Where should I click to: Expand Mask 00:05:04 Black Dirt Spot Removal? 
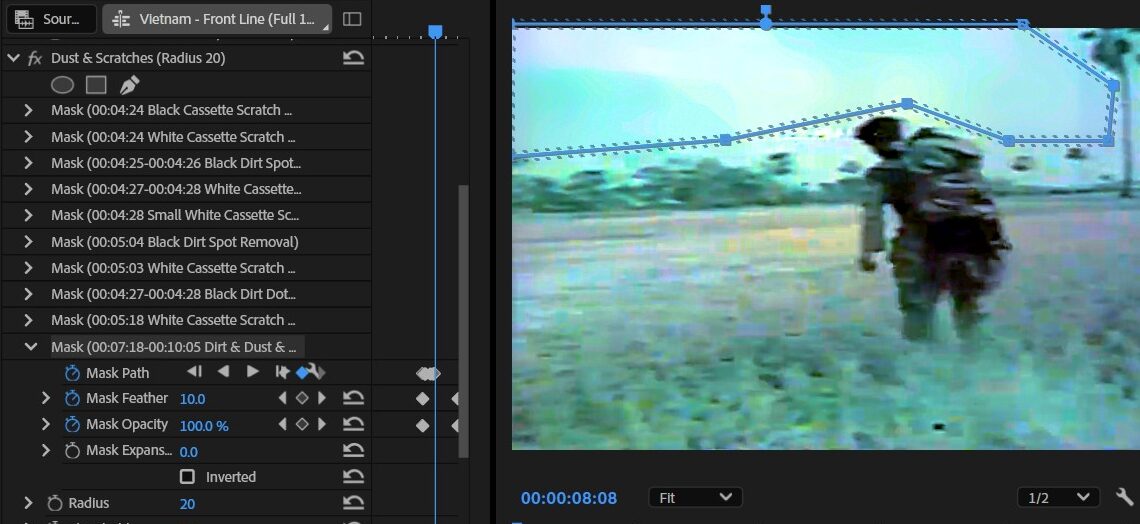[28, 241]
